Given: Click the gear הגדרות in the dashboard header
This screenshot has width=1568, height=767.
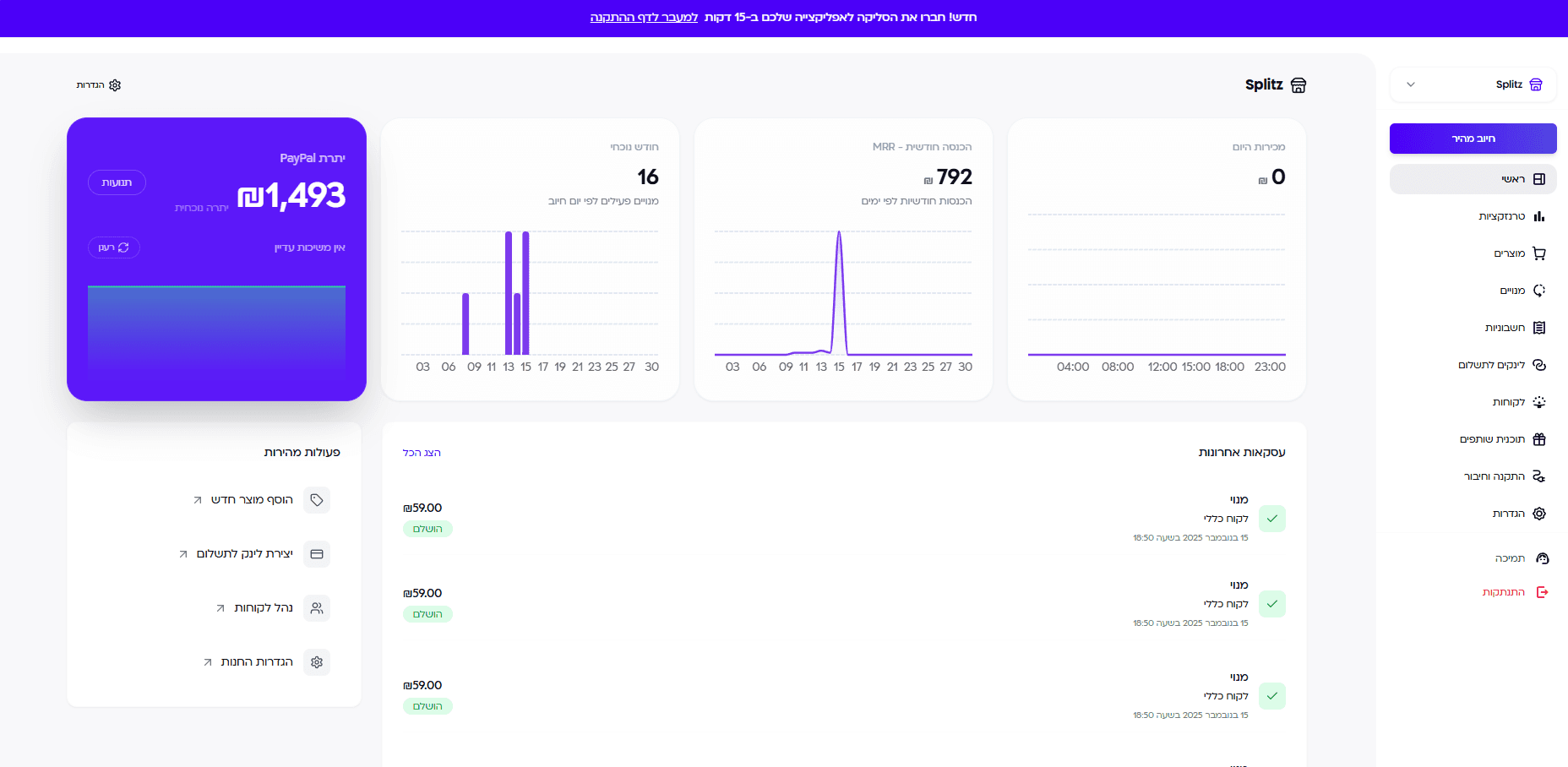Looking at the screenshot, I should coord(100,85).
